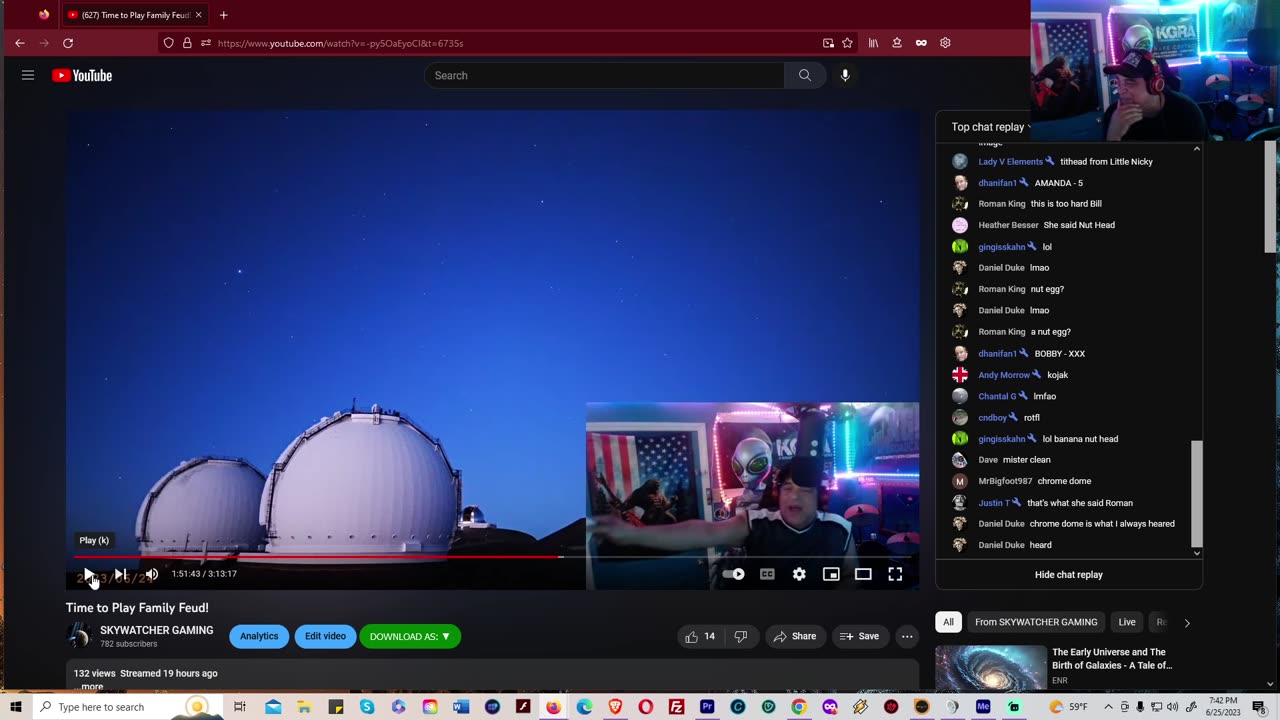Viewport: 1280px width, 720px height.
Task: Start voice search with the microphone
Action: click(x=845, y=75)
